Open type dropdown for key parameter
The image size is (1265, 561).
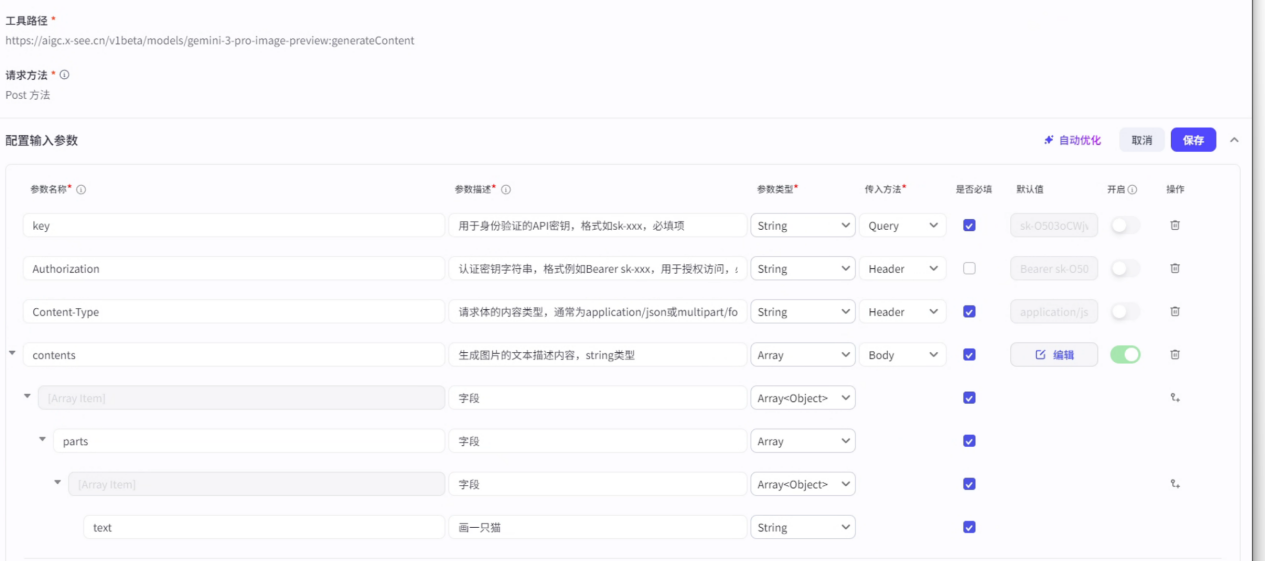tap(803, 225)
